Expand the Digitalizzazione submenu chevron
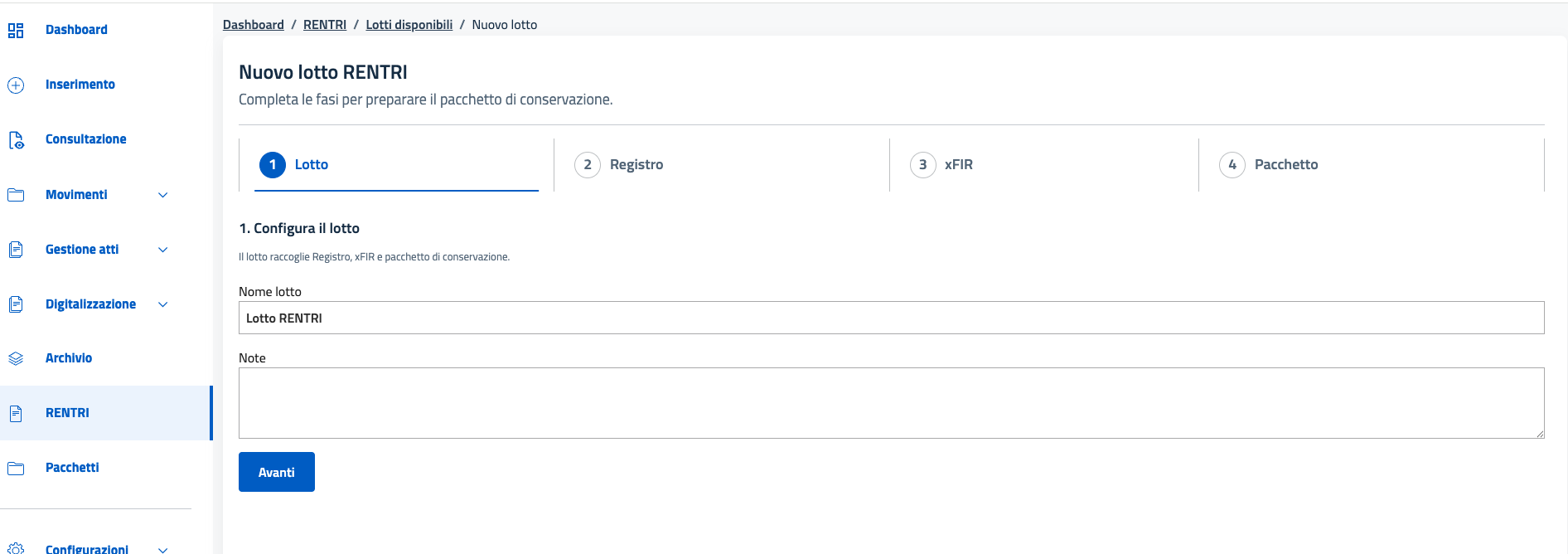This screenshot has width=1568, height=554. coord(163,304)
